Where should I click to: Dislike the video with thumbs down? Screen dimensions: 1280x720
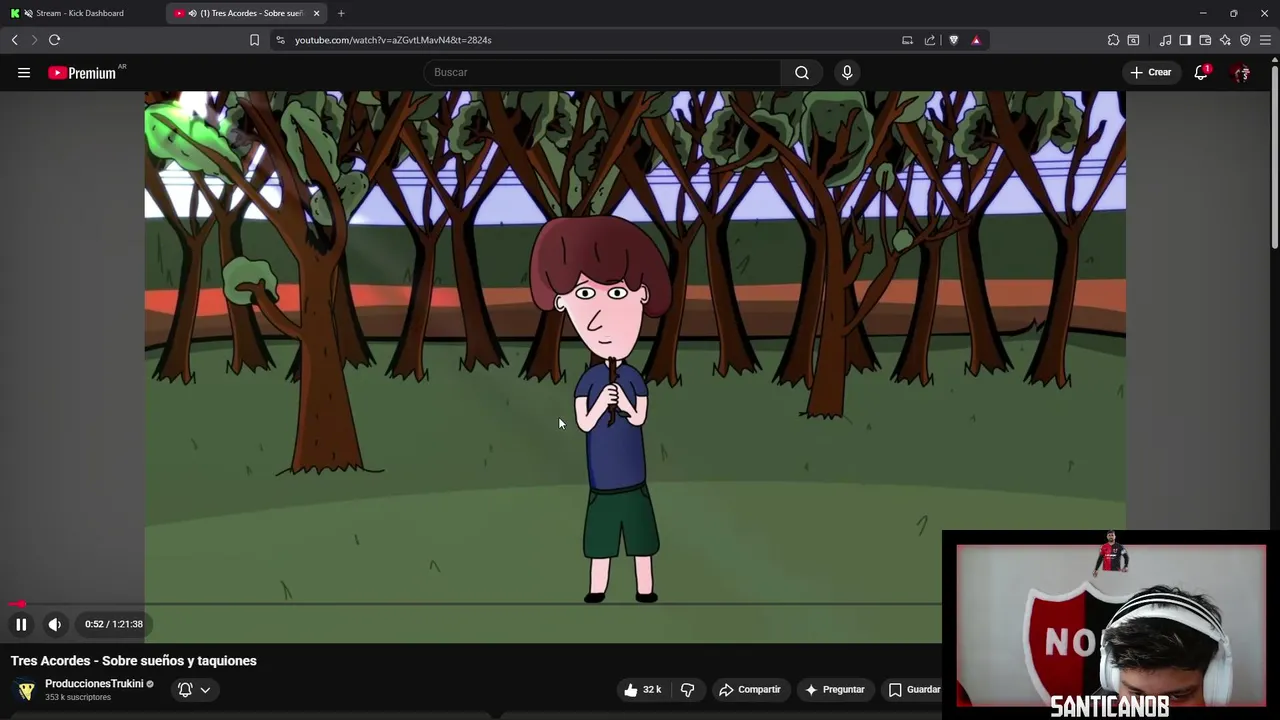coord(687,689)
